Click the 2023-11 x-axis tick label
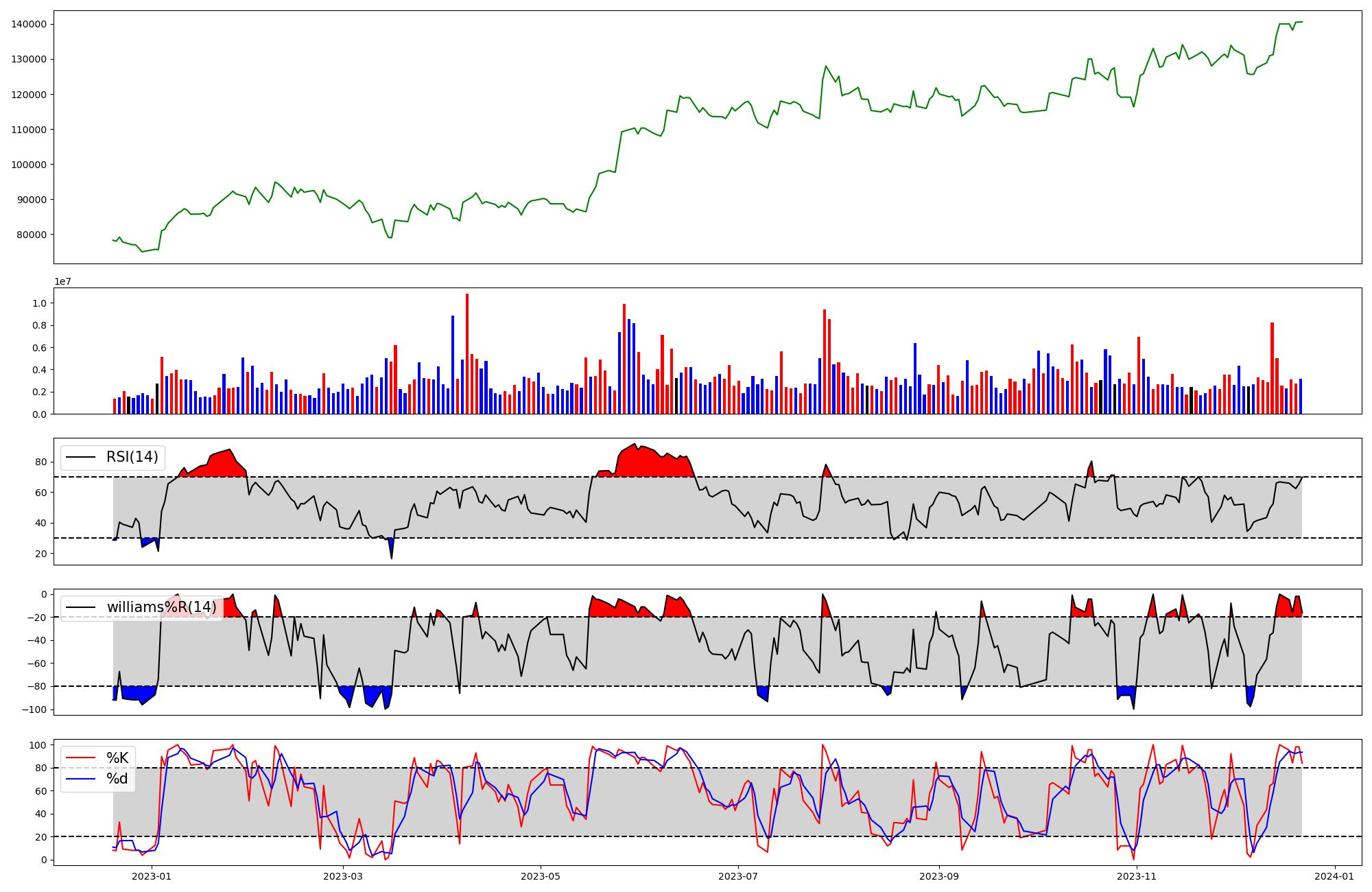Screen dimensions: 1372x892 1137,876
